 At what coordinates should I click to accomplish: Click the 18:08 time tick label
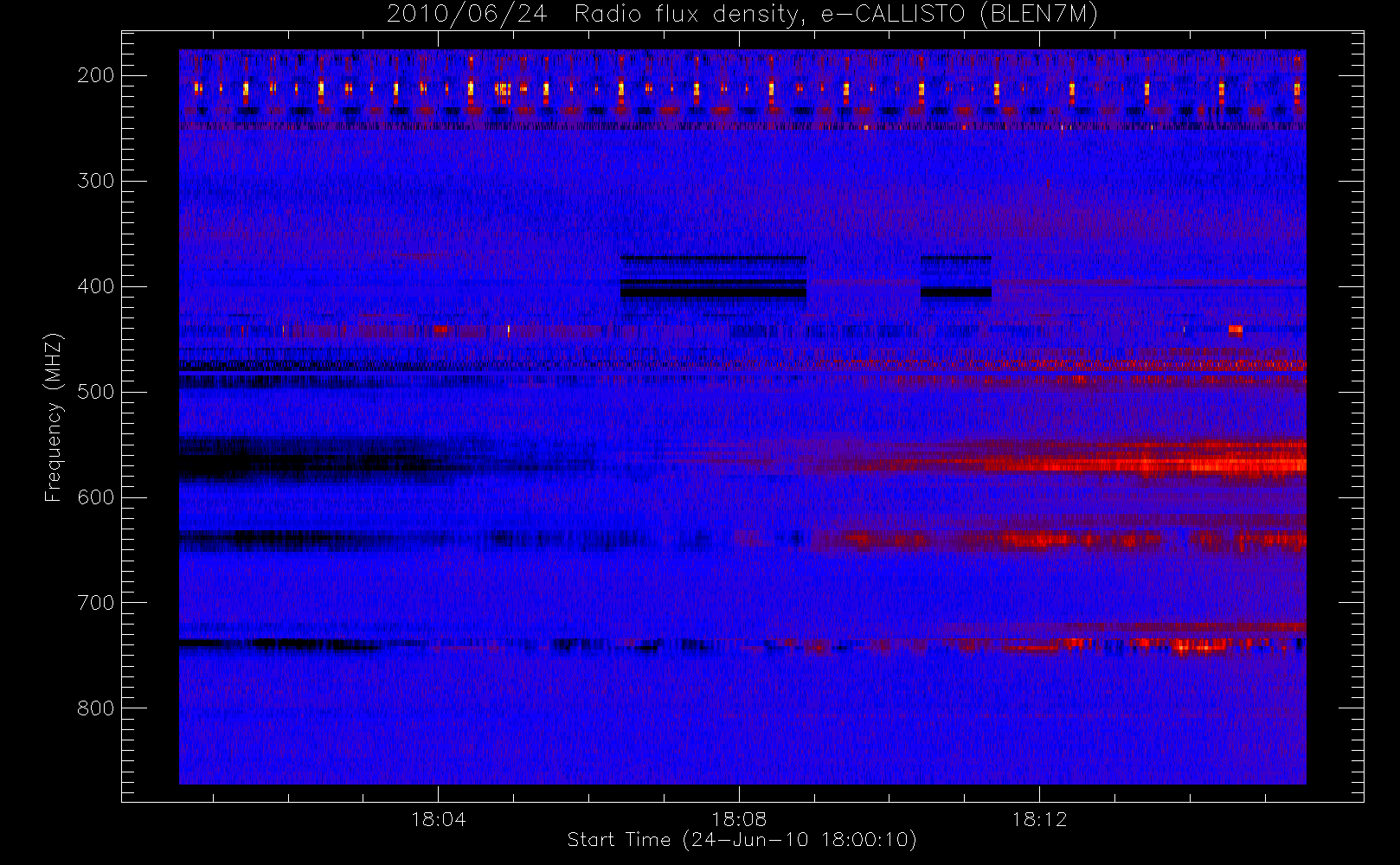pyautogui.click(x=739, y=819)
